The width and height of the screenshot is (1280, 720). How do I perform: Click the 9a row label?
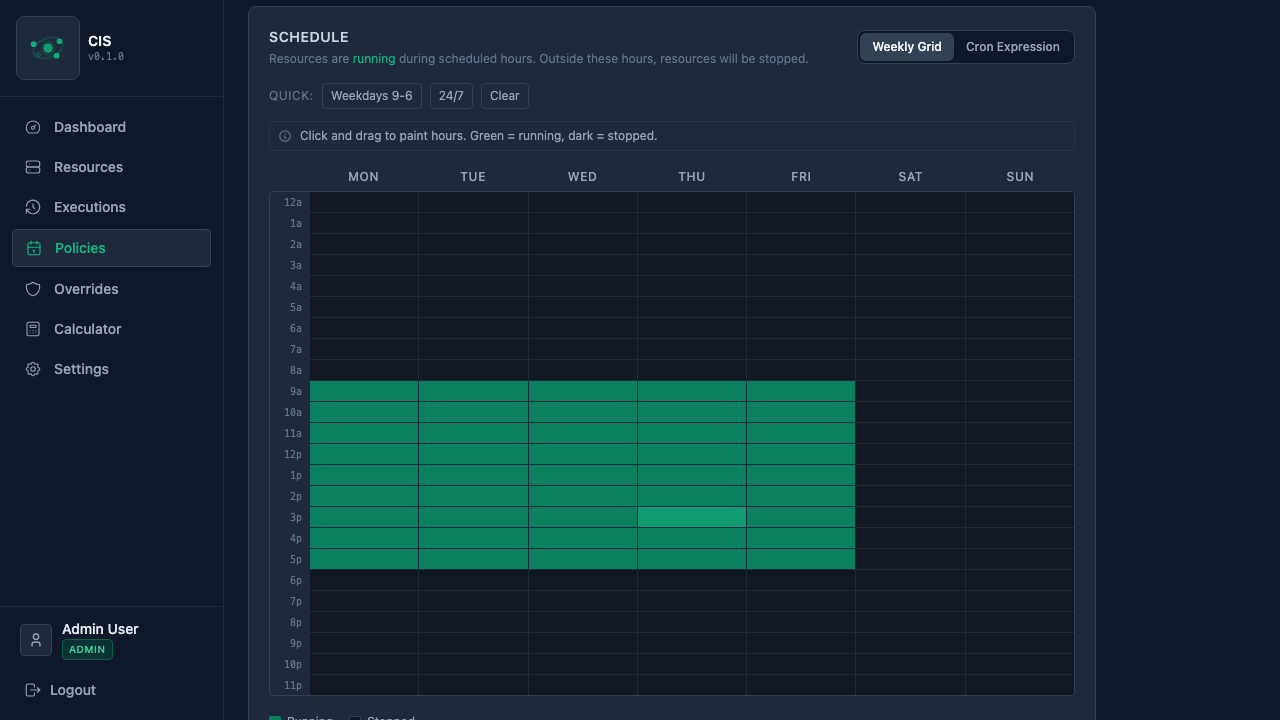296,391
